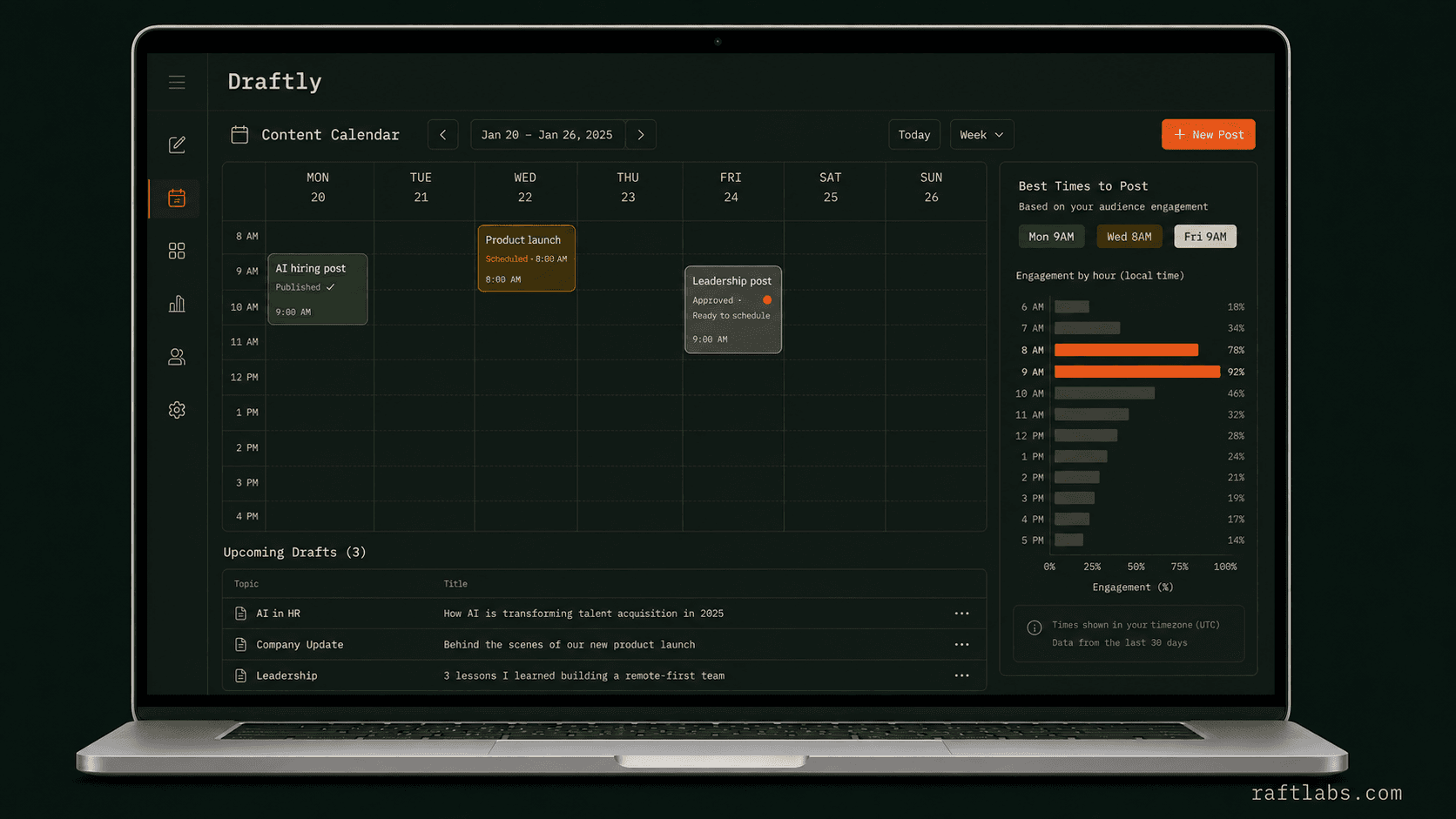The width and height of the screenshot is (1456, 819).
Task: Open the settings gear icon
Action: pos(177,410)
